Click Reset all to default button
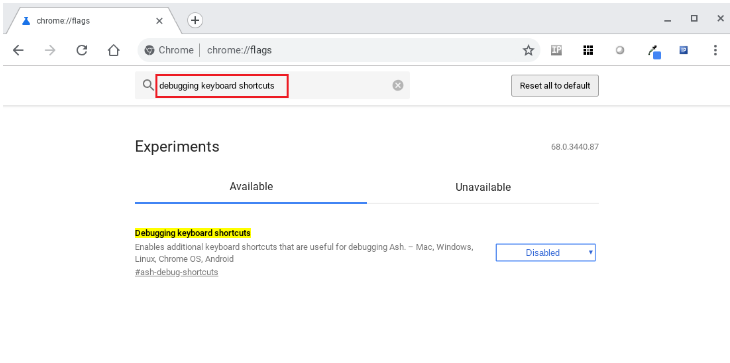Screen dimensions: 730x363 [x=555, y=86]
